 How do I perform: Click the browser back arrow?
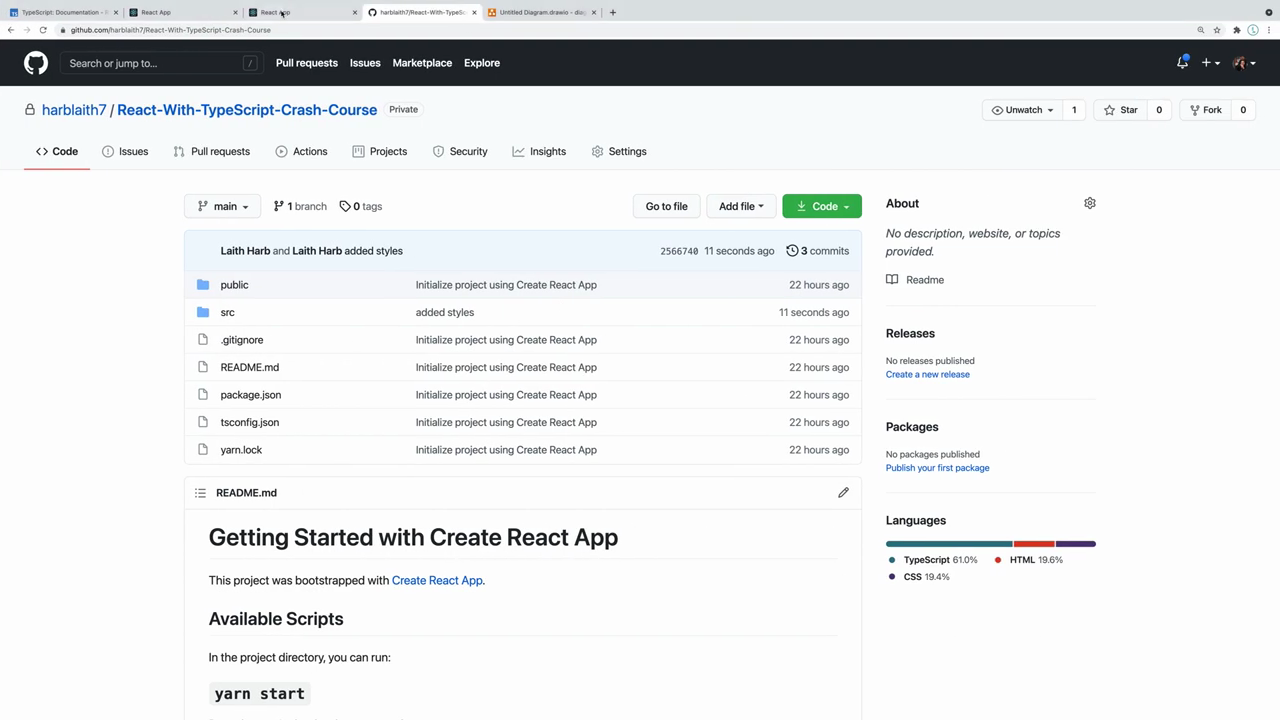(11, 30)
